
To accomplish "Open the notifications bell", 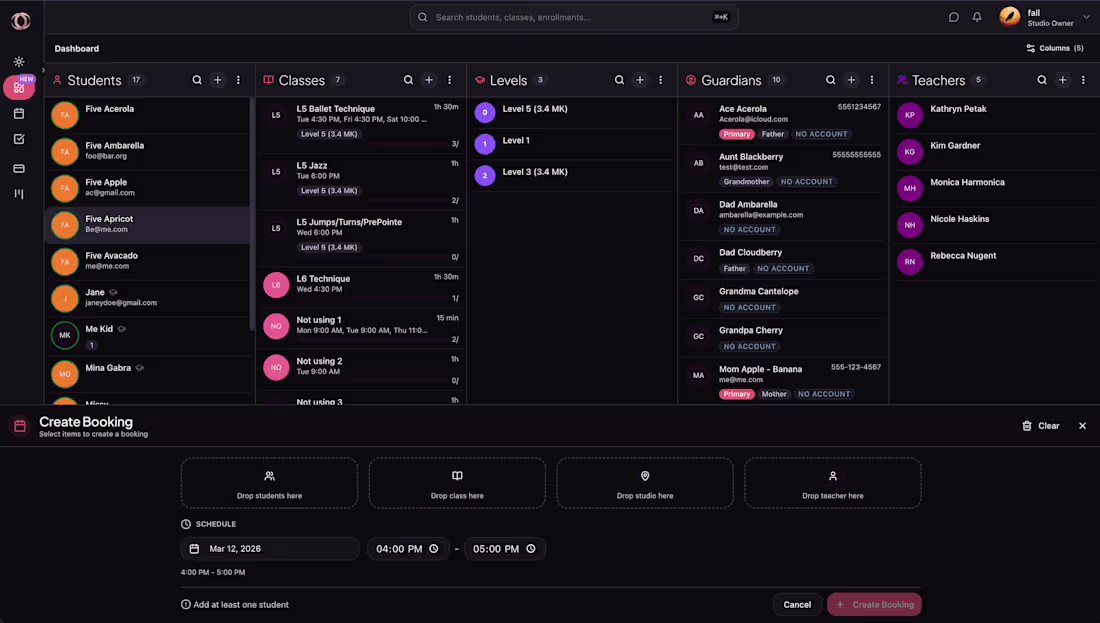I will (x=977, y=18).
